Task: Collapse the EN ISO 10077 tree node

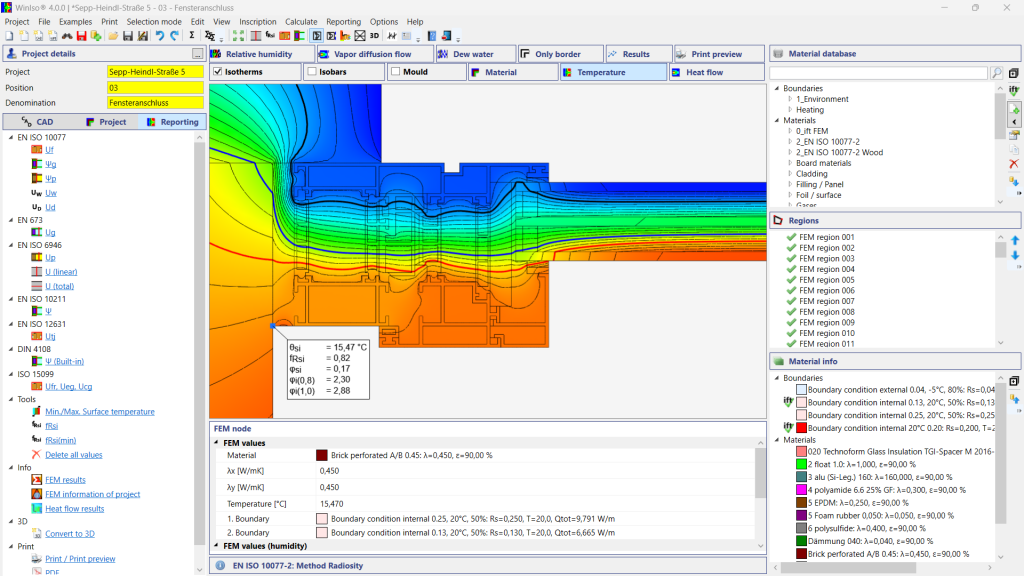Action: tap(10, 137)
